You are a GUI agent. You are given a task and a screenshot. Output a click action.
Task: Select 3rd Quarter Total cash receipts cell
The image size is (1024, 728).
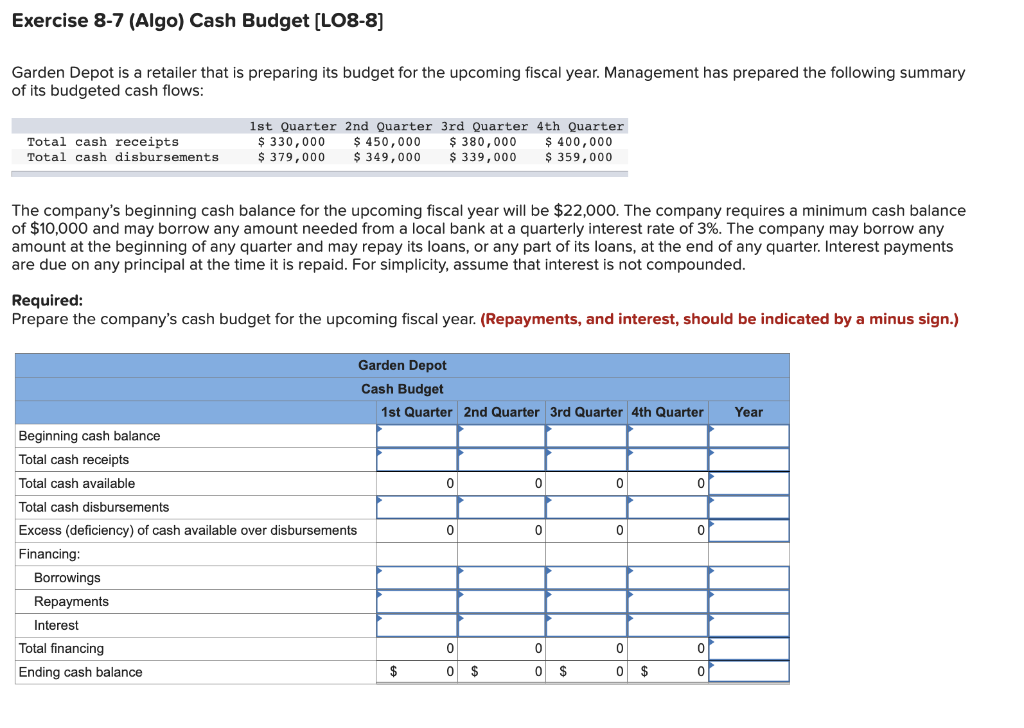tap(586, 460)
